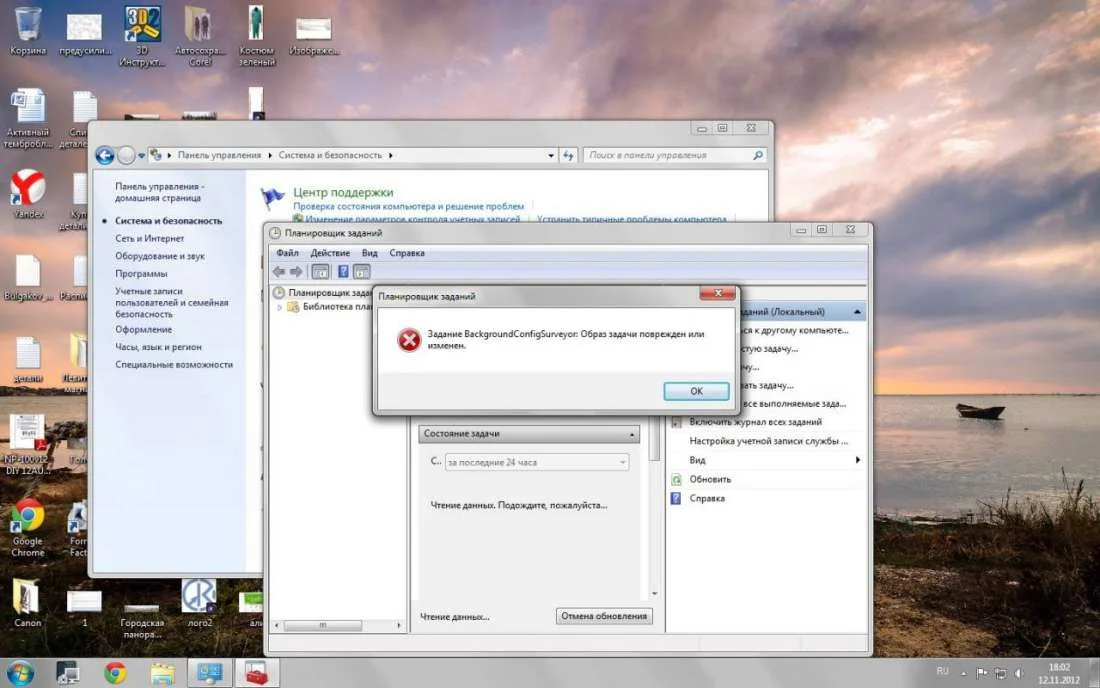
Task: Open the Справка menu in Task Scheduler
Action: click(x=407, y=253)
